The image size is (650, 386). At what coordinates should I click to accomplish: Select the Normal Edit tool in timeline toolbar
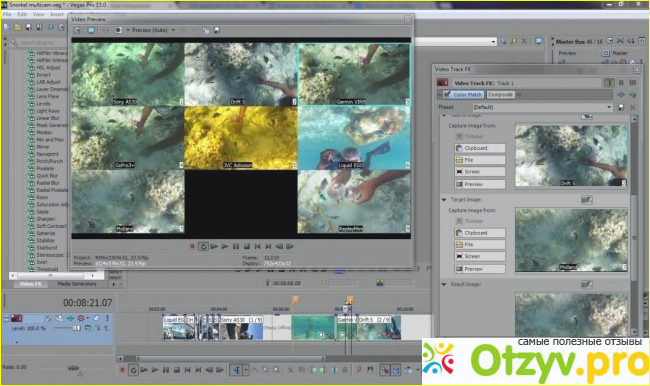pos(236,370)
